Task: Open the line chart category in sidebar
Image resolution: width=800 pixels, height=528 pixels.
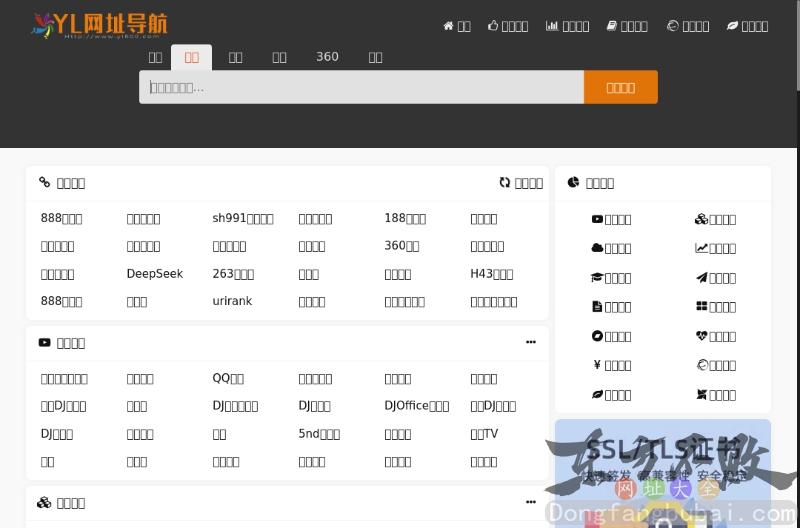Action: [x=715, y=248]
